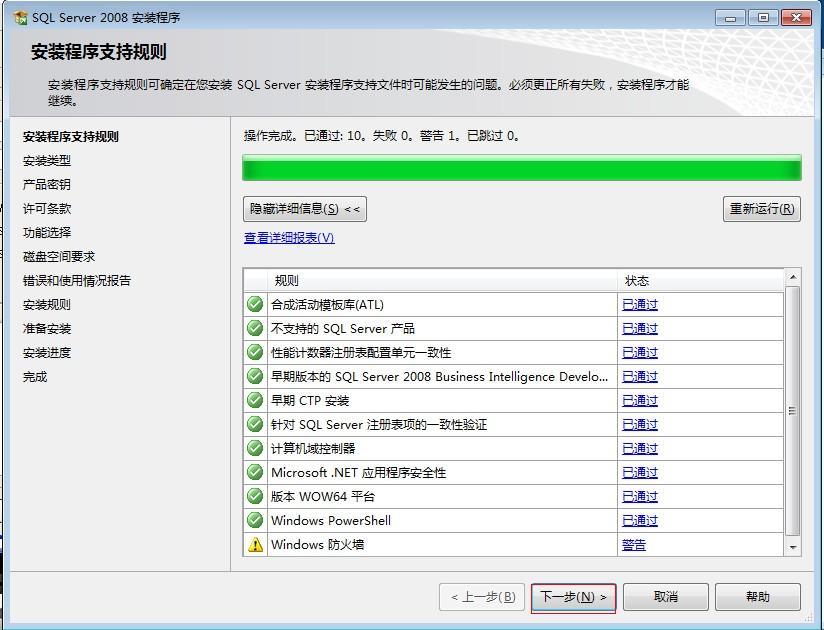Select 产品密钥 step in sidebar

click(47, 184)
